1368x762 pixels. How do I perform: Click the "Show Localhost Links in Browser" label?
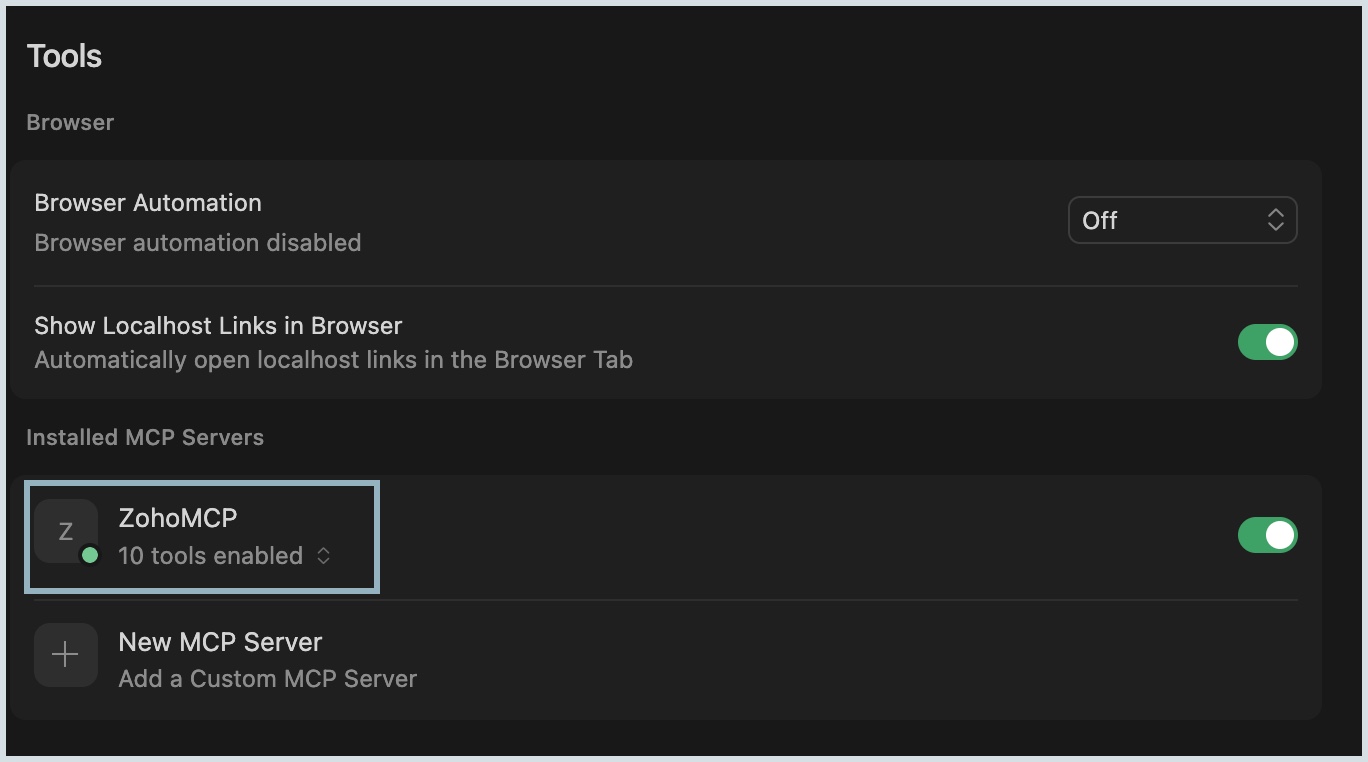[x=218, y=326]
